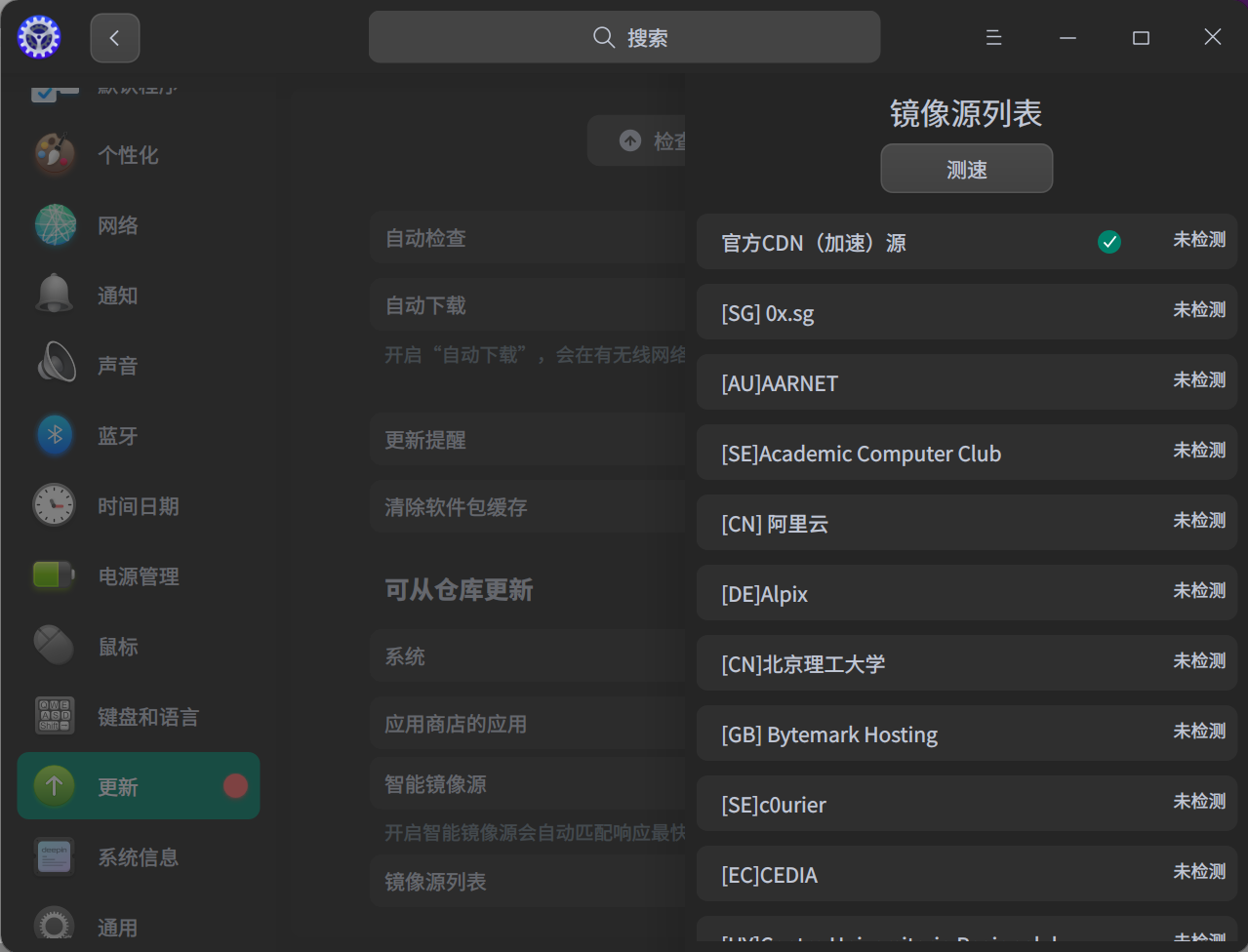Click the green checkmark on 官方CDN

point(1109,242)
